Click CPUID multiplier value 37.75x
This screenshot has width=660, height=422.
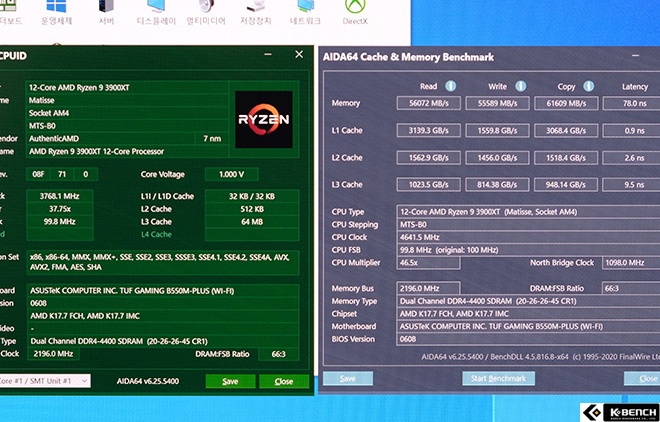[60, 209]
